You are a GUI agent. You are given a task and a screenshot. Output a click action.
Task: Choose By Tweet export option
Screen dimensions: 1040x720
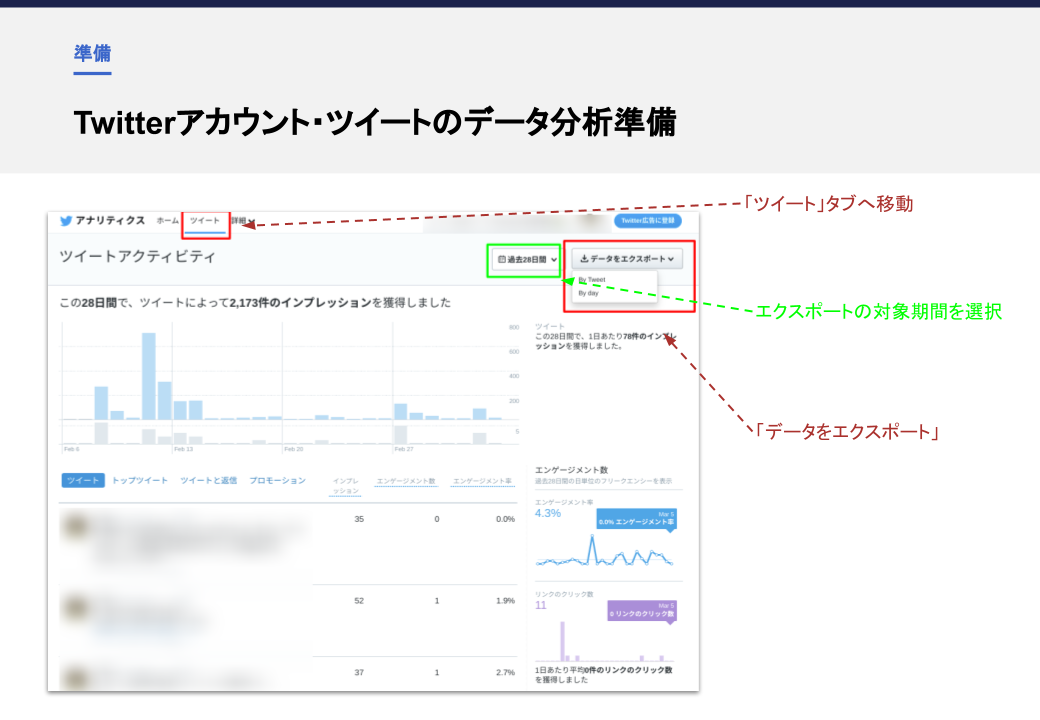point(592,280)
